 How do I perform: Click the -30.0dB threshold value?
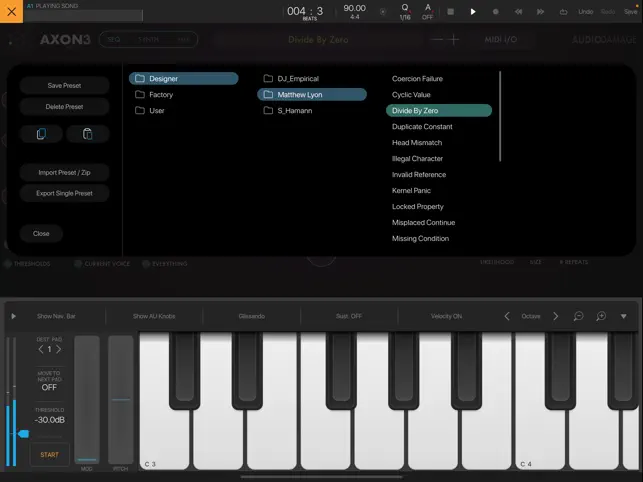click(x=50, y=420)
